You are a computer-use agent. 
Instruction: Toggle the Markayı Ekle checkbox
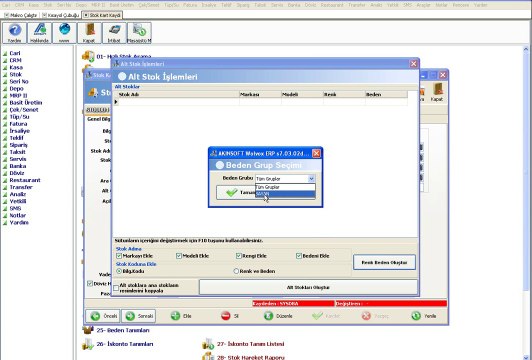click(x=119, y=256)
